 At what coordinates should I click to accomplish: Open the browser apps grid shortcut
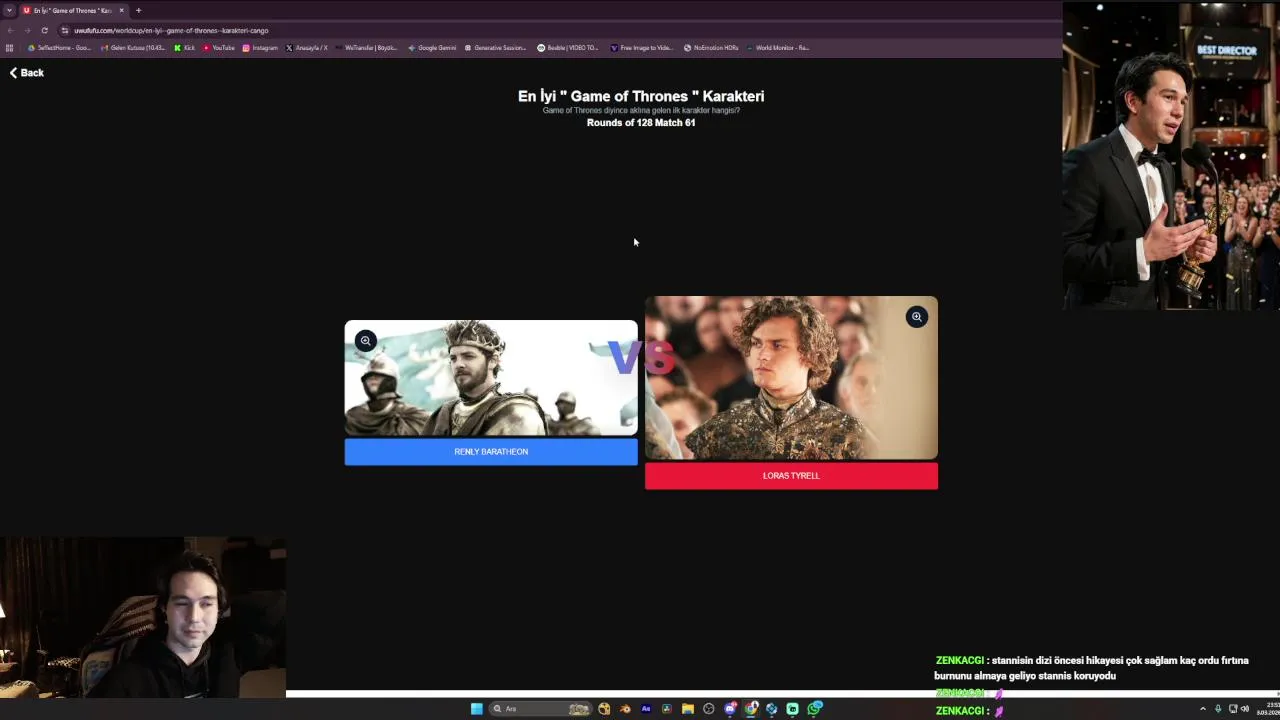(x=10, y=48)
